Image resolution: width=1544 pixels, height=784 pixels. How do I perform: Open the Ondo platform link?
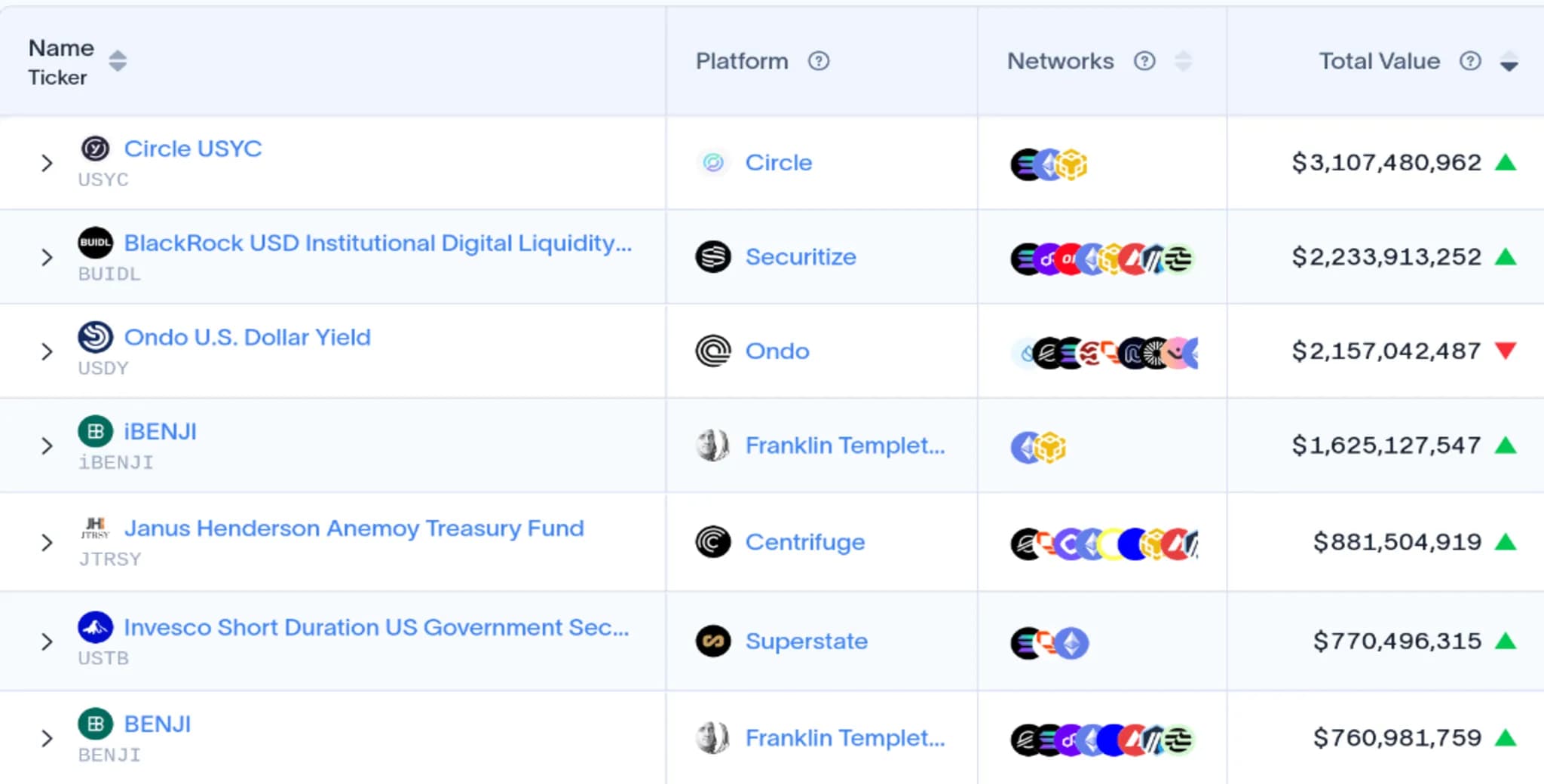click(x=777, y=351)
